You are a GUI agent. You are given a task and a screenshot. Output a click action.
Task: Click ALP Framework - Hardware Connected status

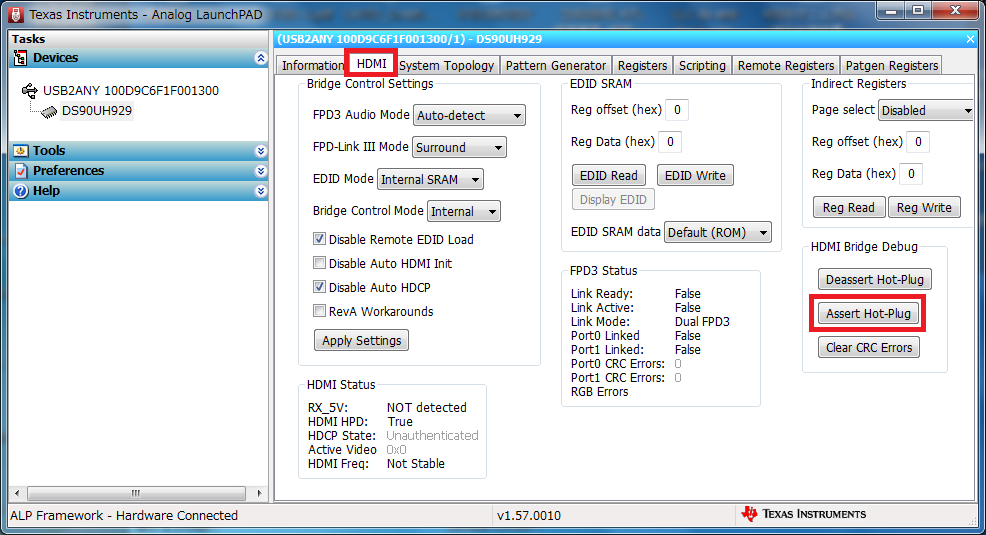[x=124, y=516]
